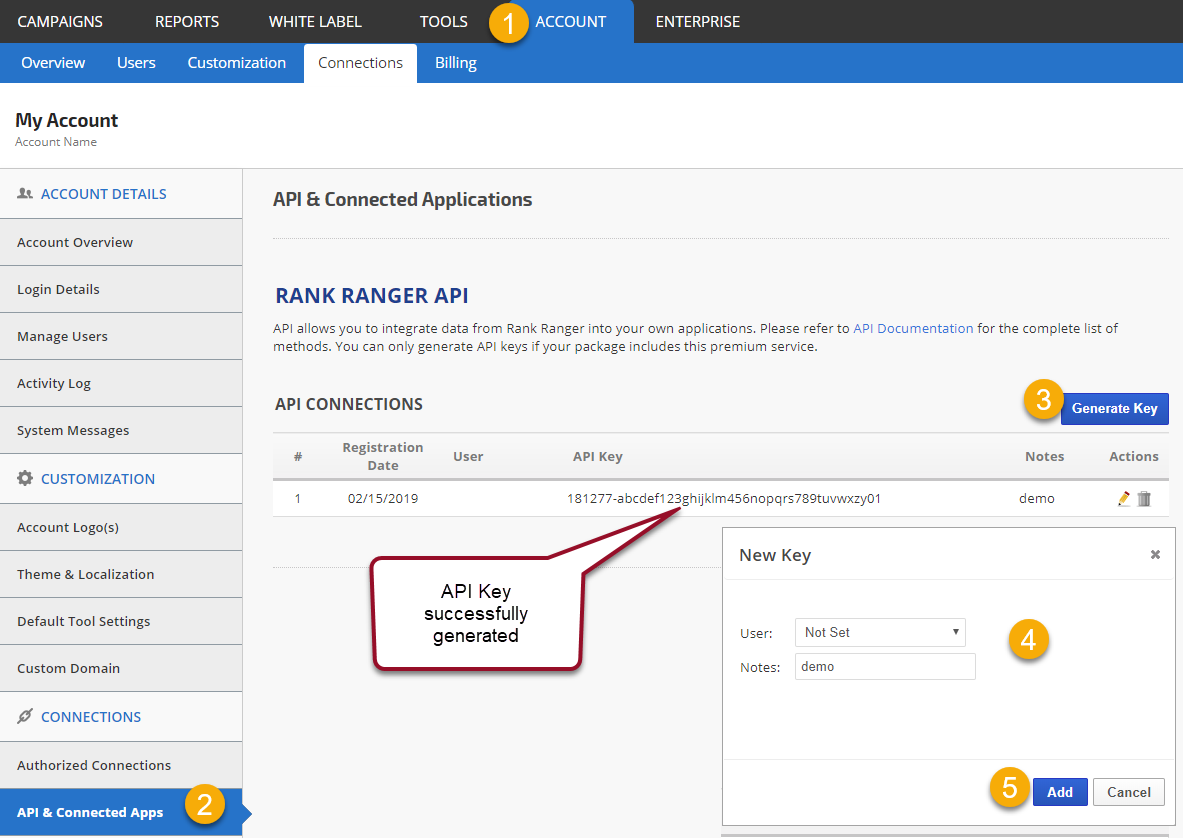Open Activity Log from the sidebar

point(54,383)
